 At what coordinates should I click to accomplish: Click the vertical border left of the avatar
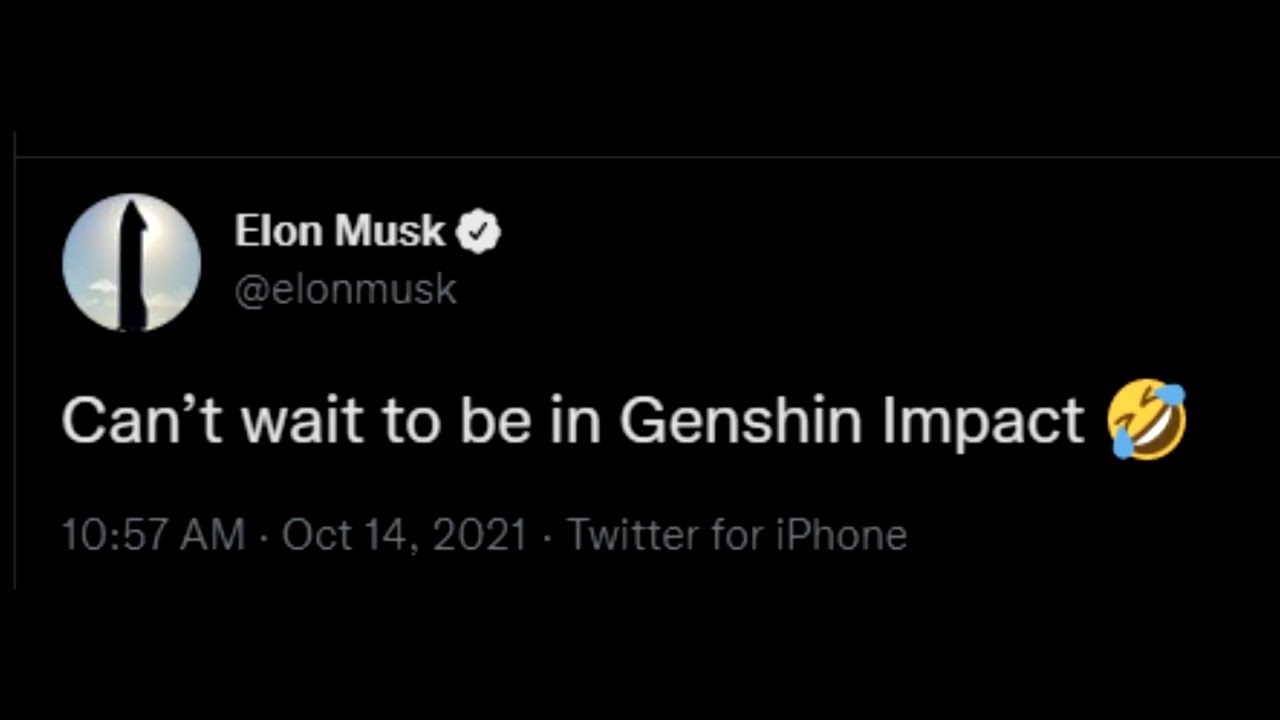[15, 360]
